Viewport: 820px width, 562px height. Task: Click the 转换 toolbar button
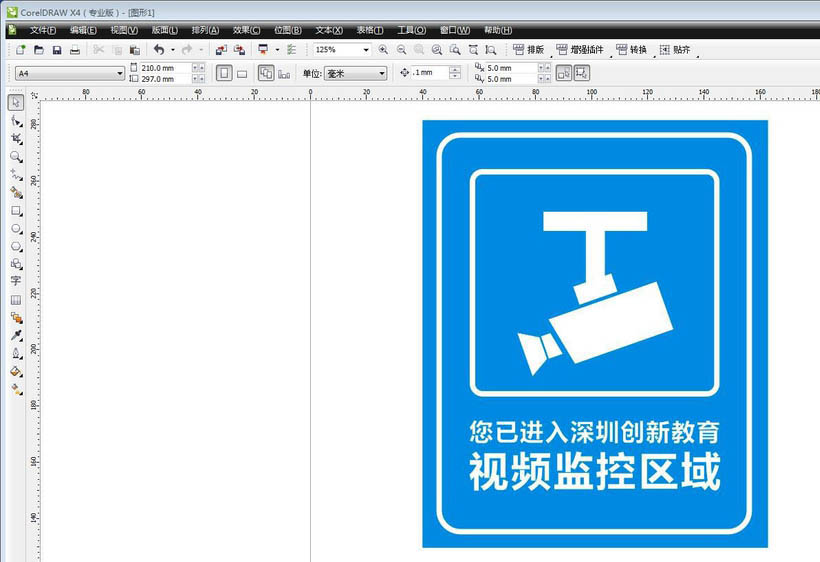tap(632, 50)
